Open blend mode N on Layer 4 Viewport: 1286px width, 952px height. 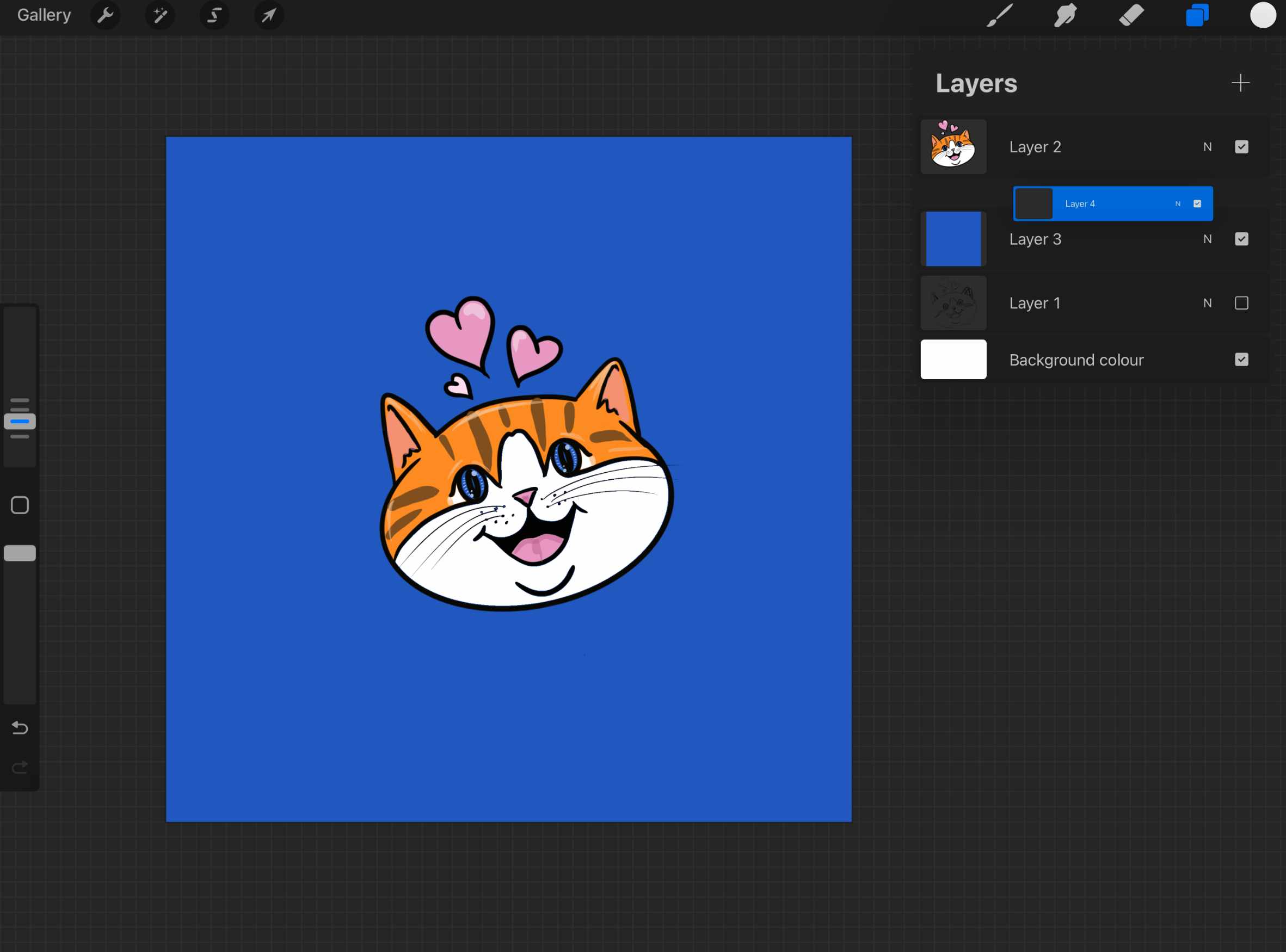(1178, 203)
